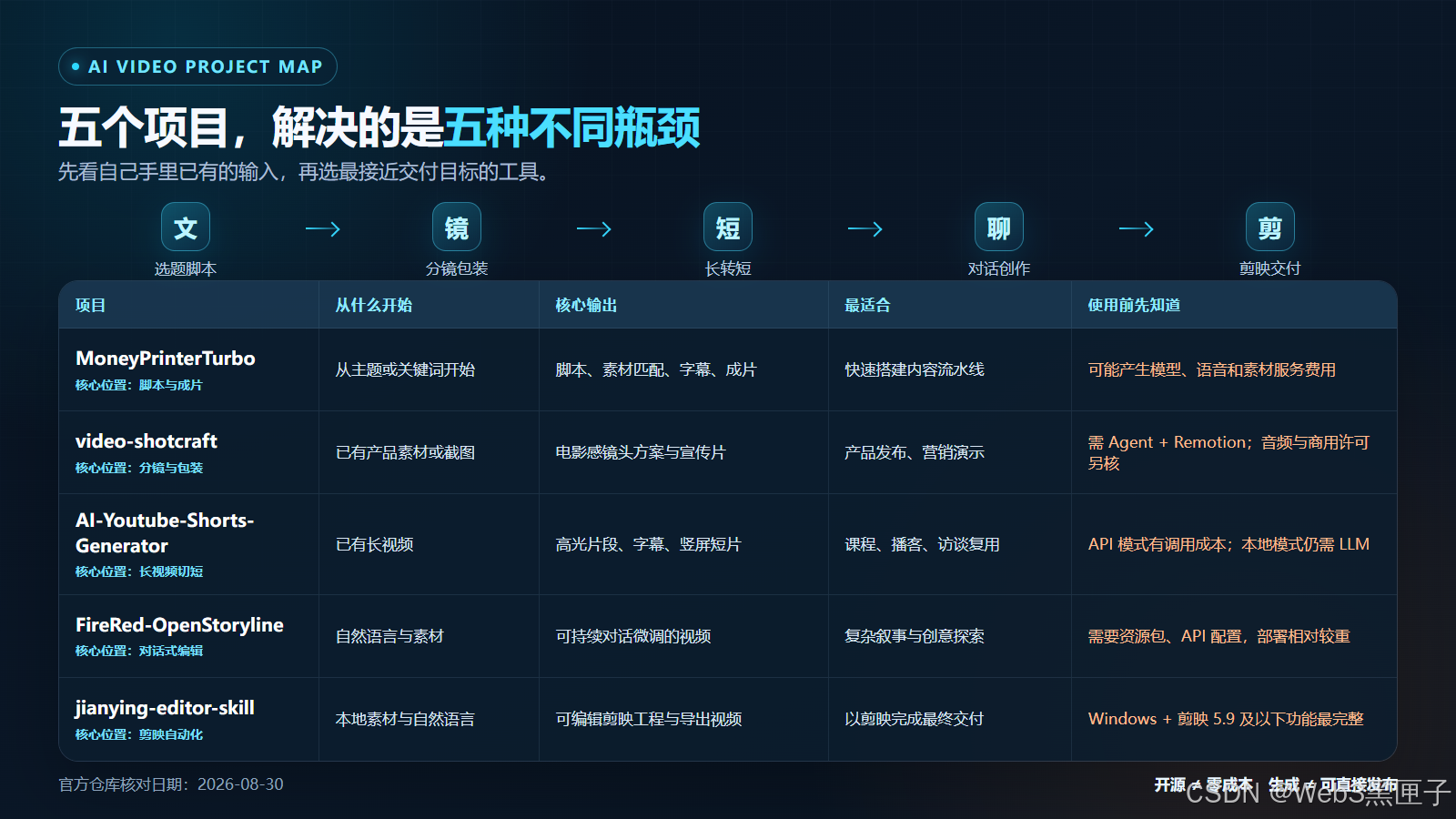Click the AI VIDEO PROJECT MAP badge
The height and width of the screenshot is (819, 1456).
[197, 66]
